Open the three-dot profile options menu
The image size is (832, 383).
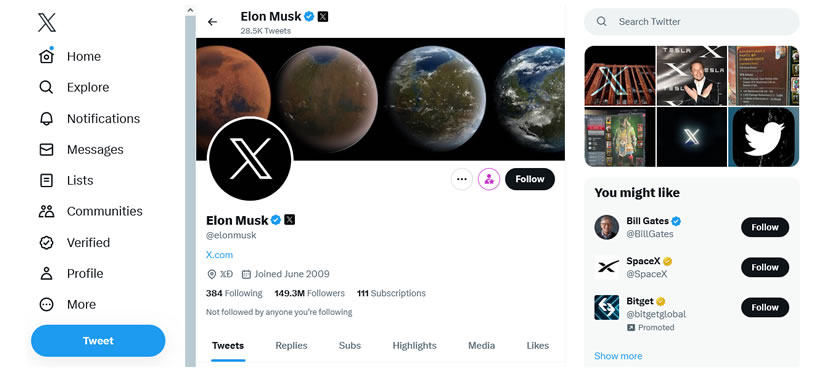pos(462,179)
